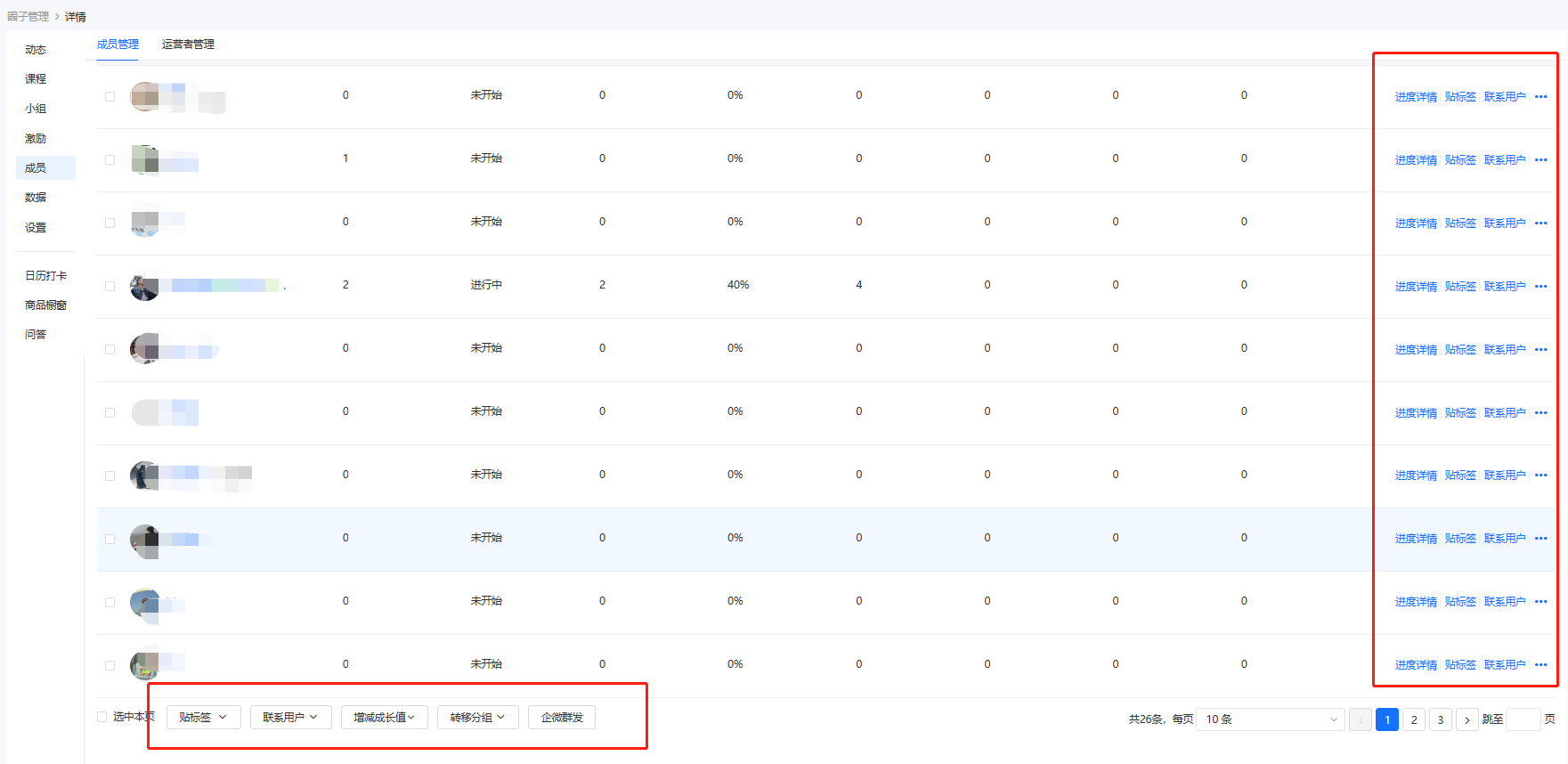Select 成员 in the sidebar
The image size is (1568, 764).
point(45,168)
